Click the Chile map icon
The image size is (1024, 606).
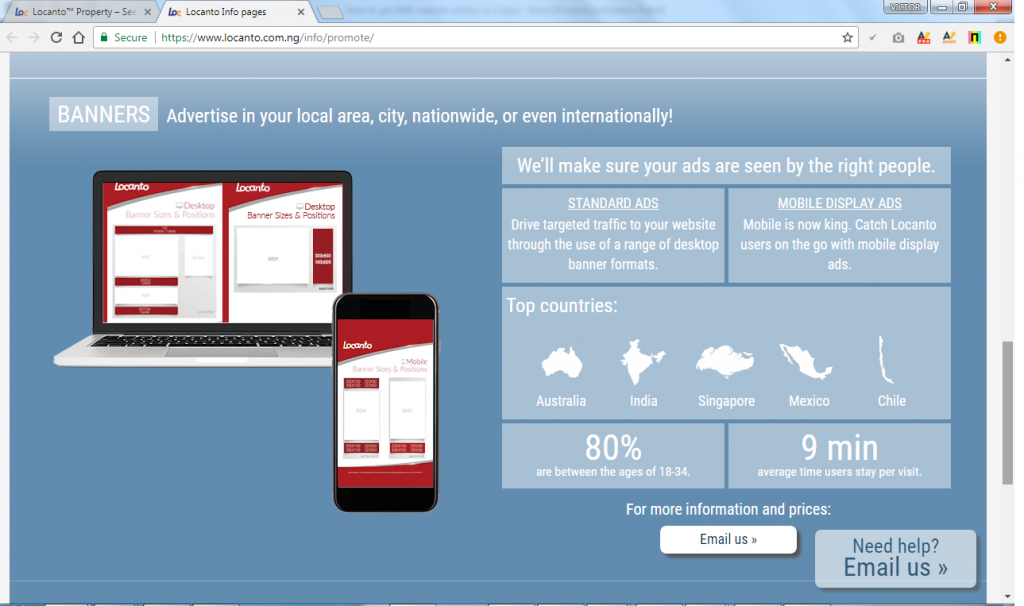(x=884, y=360)
